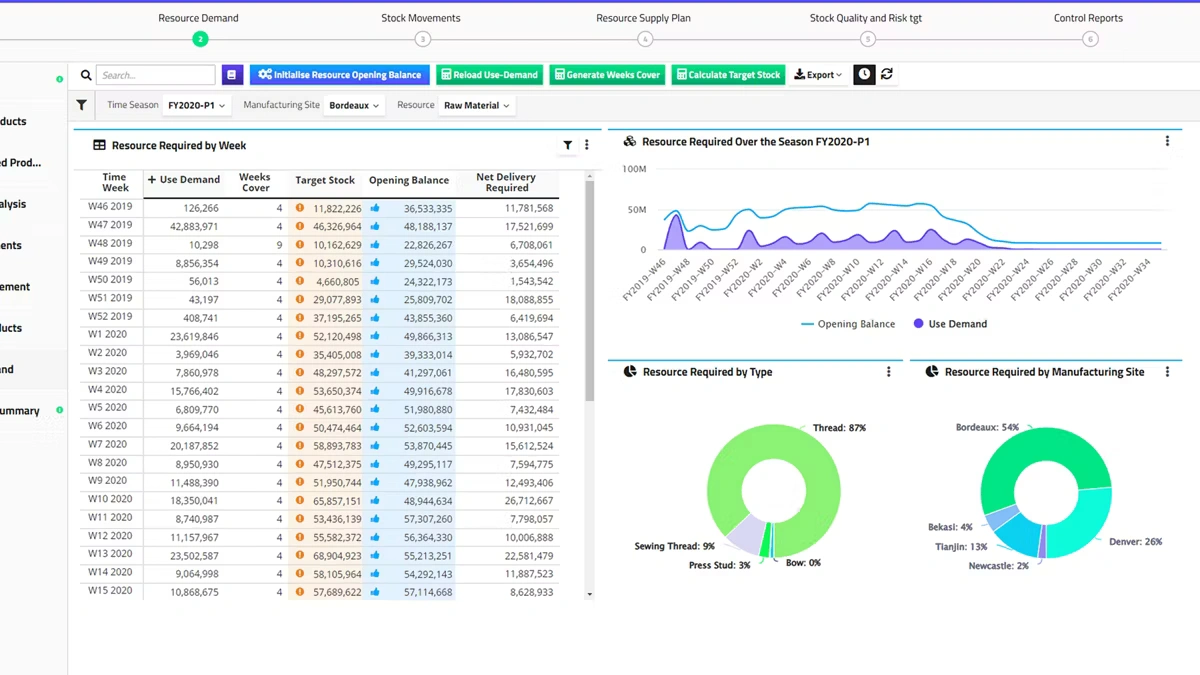Viewport: 1200px width, 675px height.
Task: Expand the Use Demand column plus sign
Action: point(152,180)
